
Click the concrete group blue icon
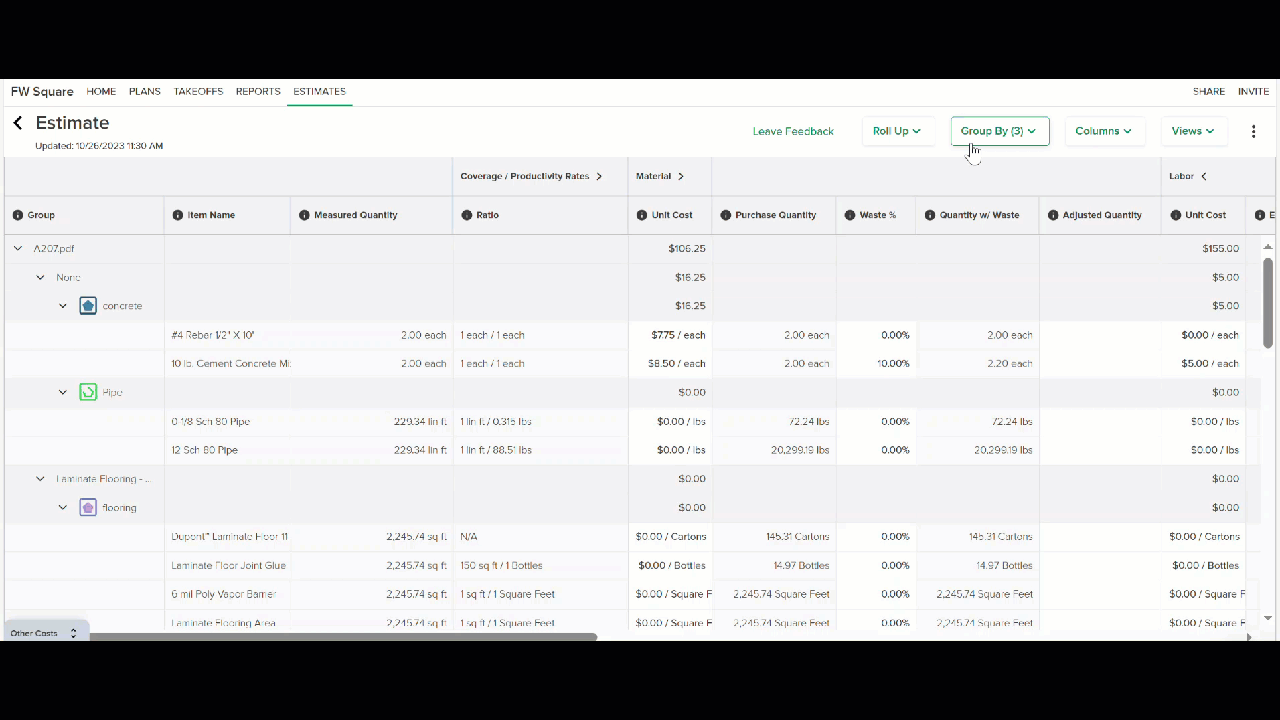[x=88, y=306]
